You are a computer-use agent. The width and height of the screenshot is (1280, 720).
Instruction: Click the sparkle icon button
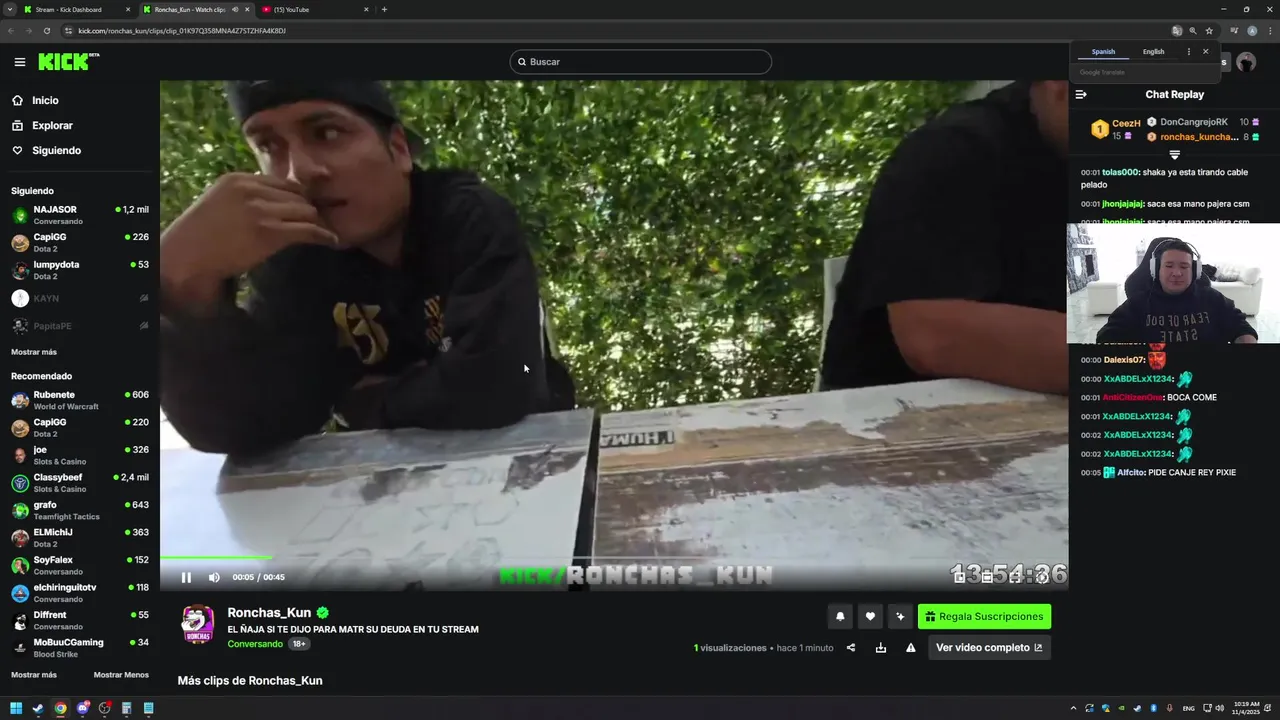(x=900, y=617)
